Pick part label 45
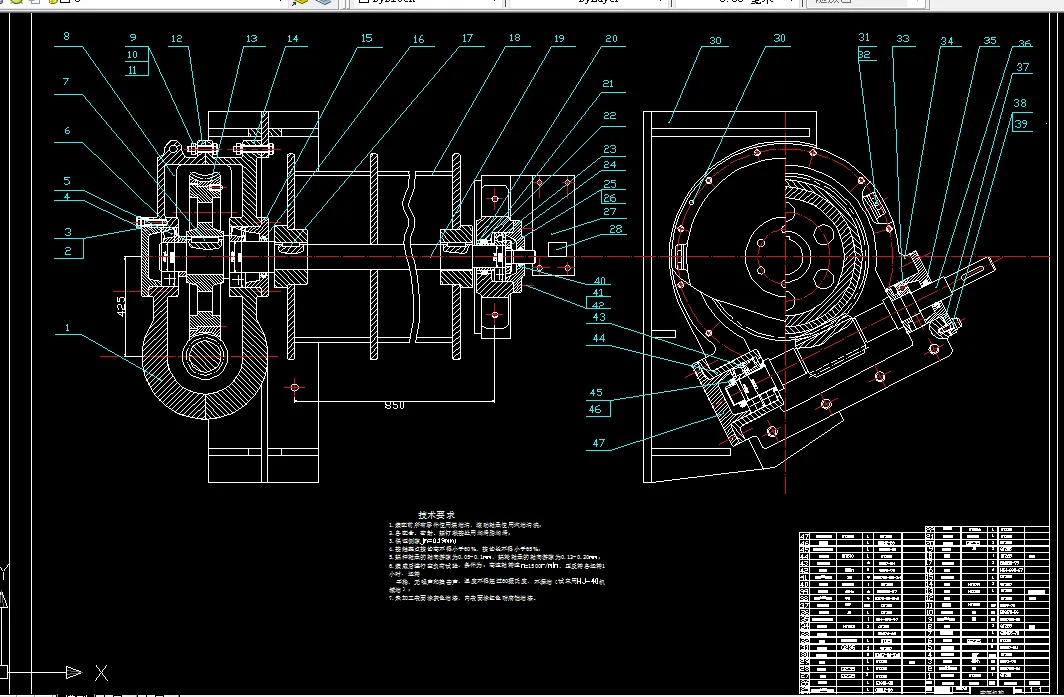Image resolution: width=1064 pixels, height=697 pixels. [x=596, y=393]
